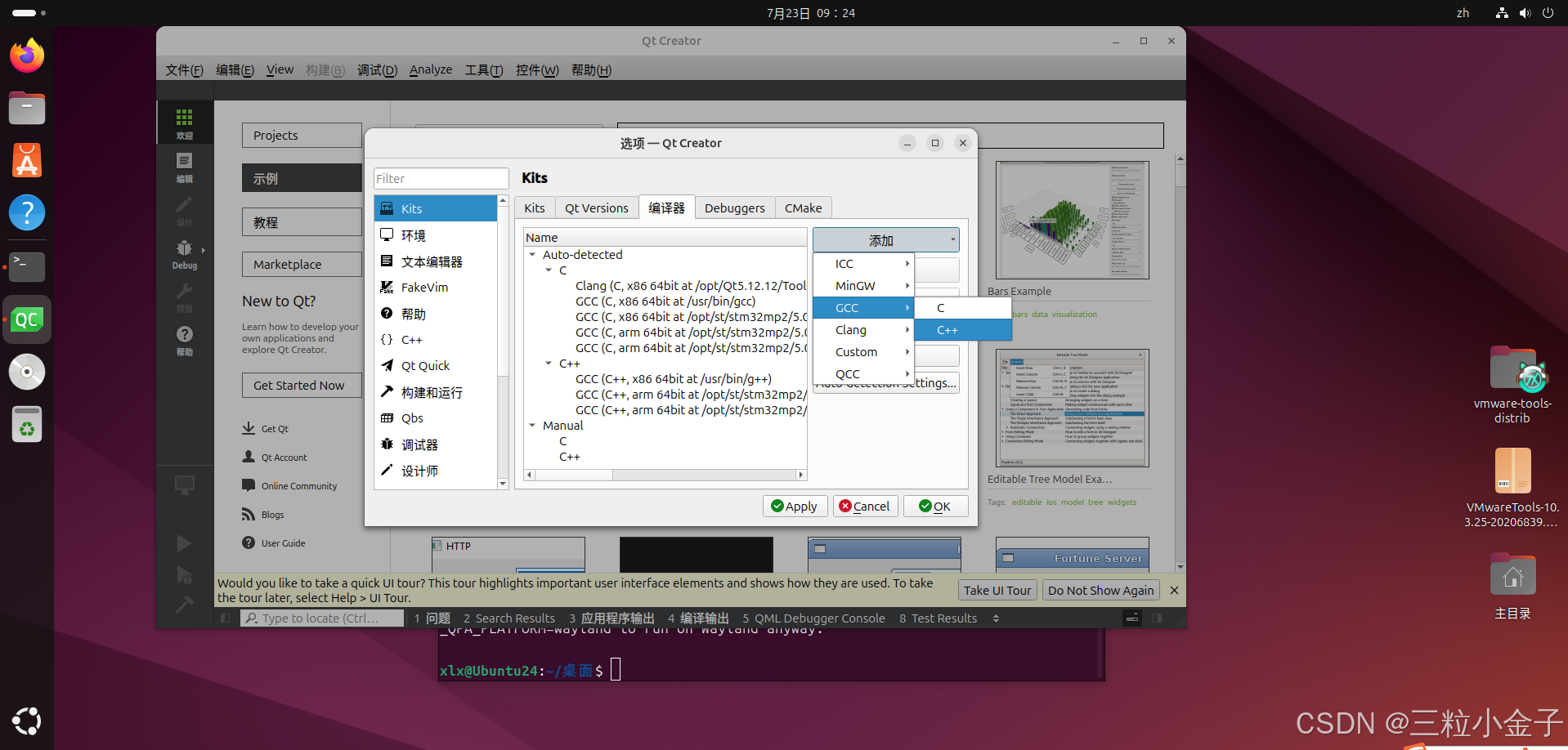Expand the Custom submenu
The width and height of the screenshot is (1568, 750).
pos(863,352)
